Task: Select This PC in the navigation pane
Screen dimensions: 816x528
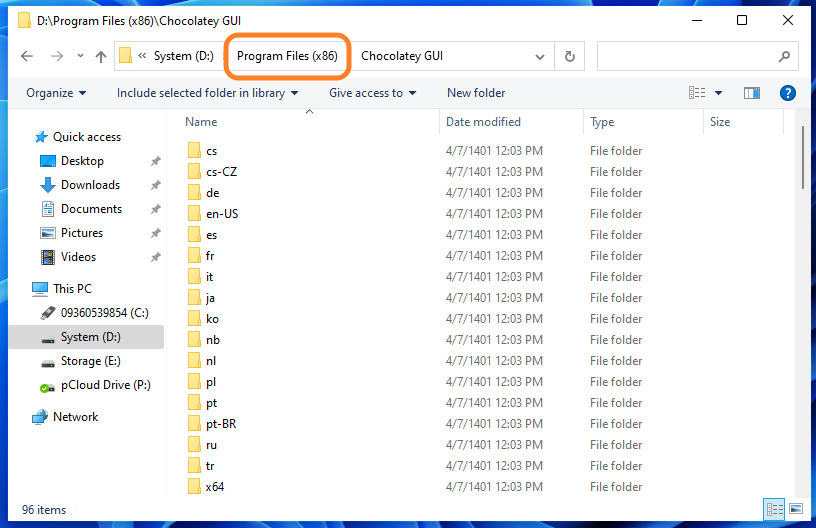Action: [x=72, y=289]
